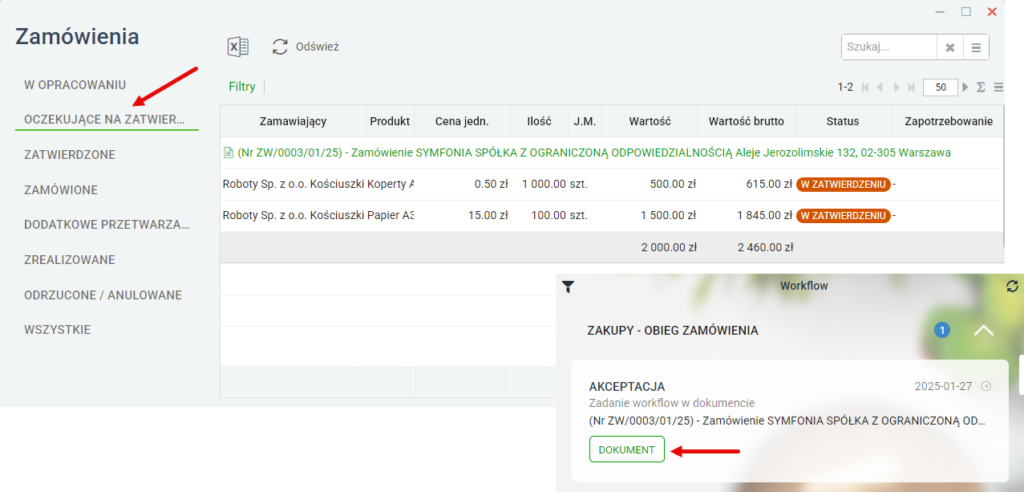Image resolution: width=1024 pixels, height=492 pixels.
Task: Click clock icon next to 2025-01-27
Action: tap(986, 386)
